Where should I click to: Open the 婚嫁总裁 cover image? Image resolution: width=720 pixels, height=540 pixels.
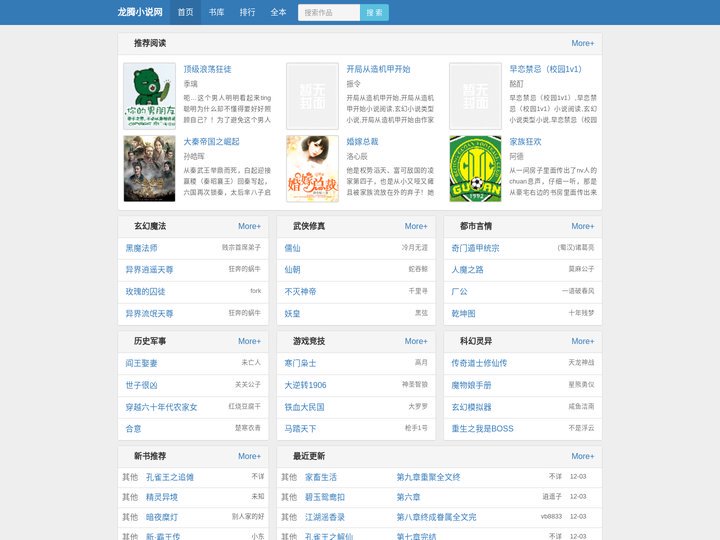pos(312,169)
